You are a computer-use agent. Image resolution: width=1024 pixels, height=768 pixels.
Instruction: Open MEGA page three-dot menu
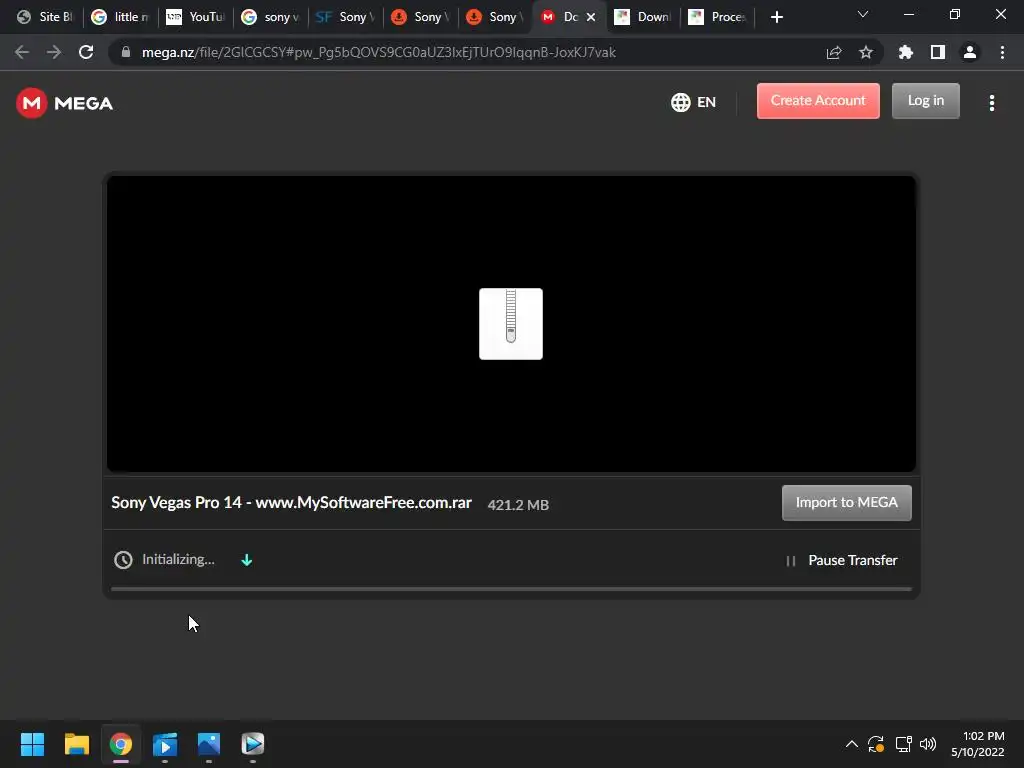click(991, 103)
